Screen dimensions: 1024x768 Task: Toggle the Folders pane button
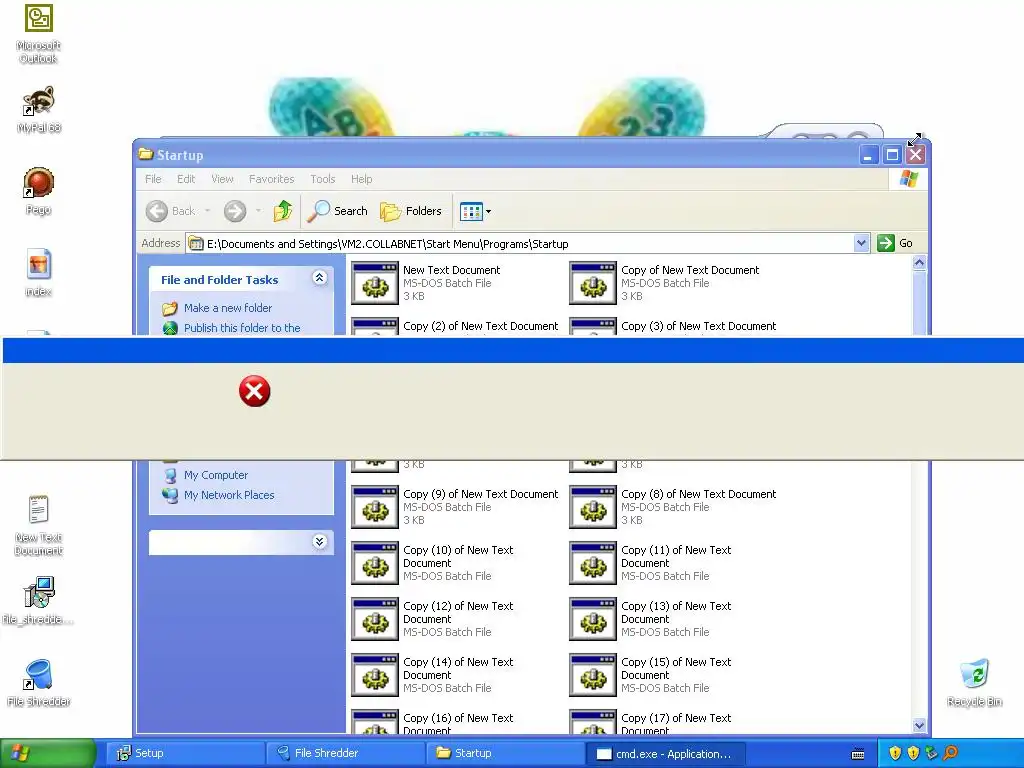[411, 211]
